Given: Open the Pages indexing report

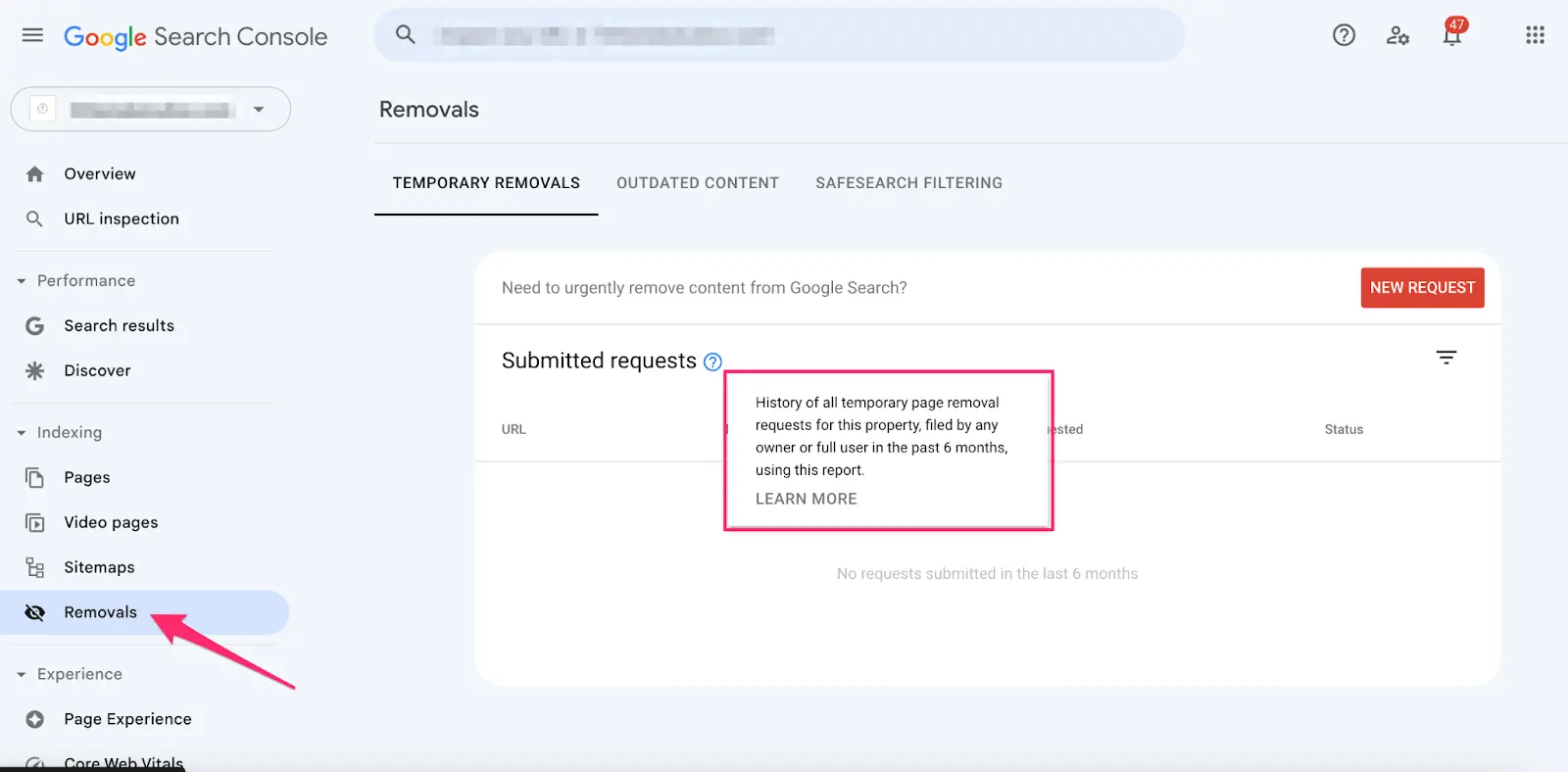Looking at the screenshot, I should pyautogui.click(x=87, y=477).
